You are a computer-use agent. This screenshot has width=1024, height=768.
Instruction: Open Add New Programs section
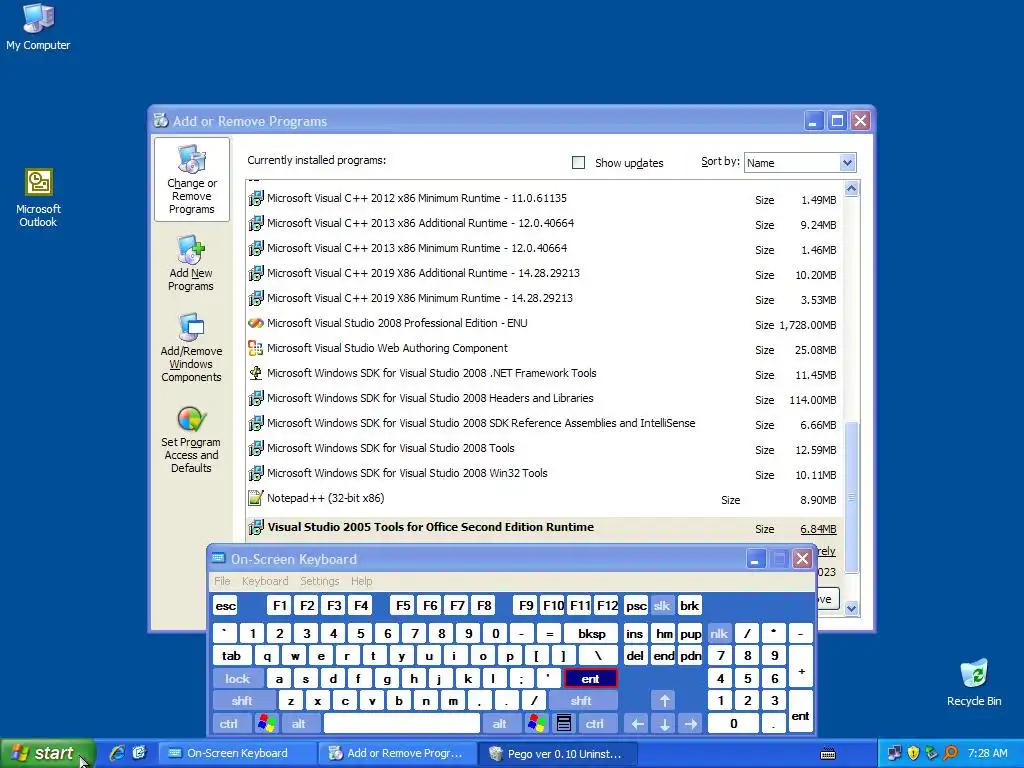point(191,264)
